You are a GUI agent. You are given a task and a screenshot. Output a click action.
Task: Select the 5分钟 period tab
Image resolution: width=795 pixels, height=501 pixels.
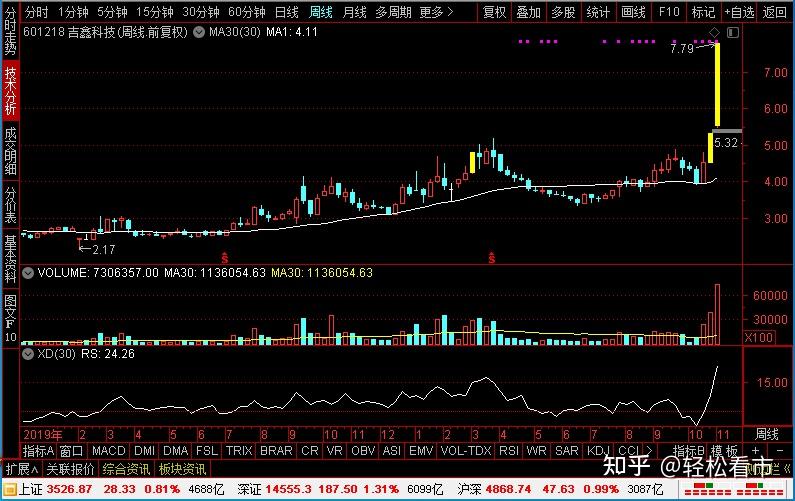[x=112, y=12]
